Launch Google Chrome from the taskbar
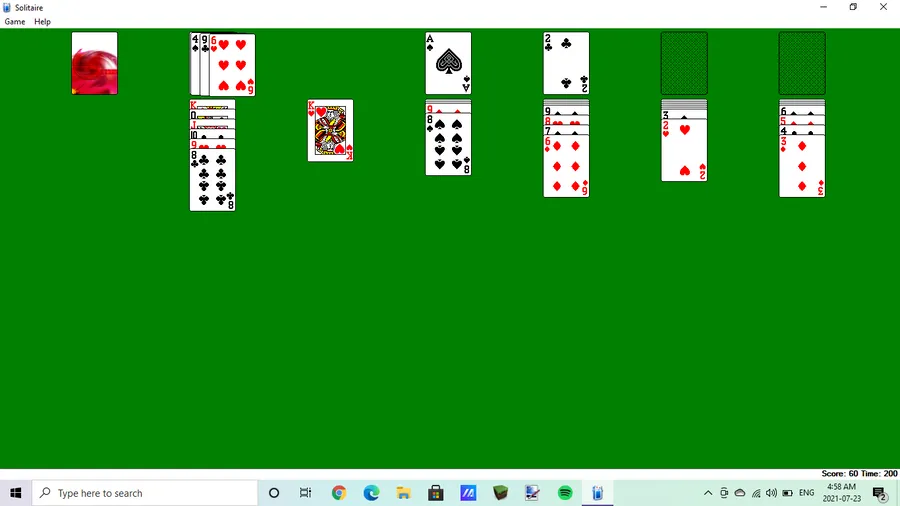Screen dimensions: 900x506 tap(339, 493)
